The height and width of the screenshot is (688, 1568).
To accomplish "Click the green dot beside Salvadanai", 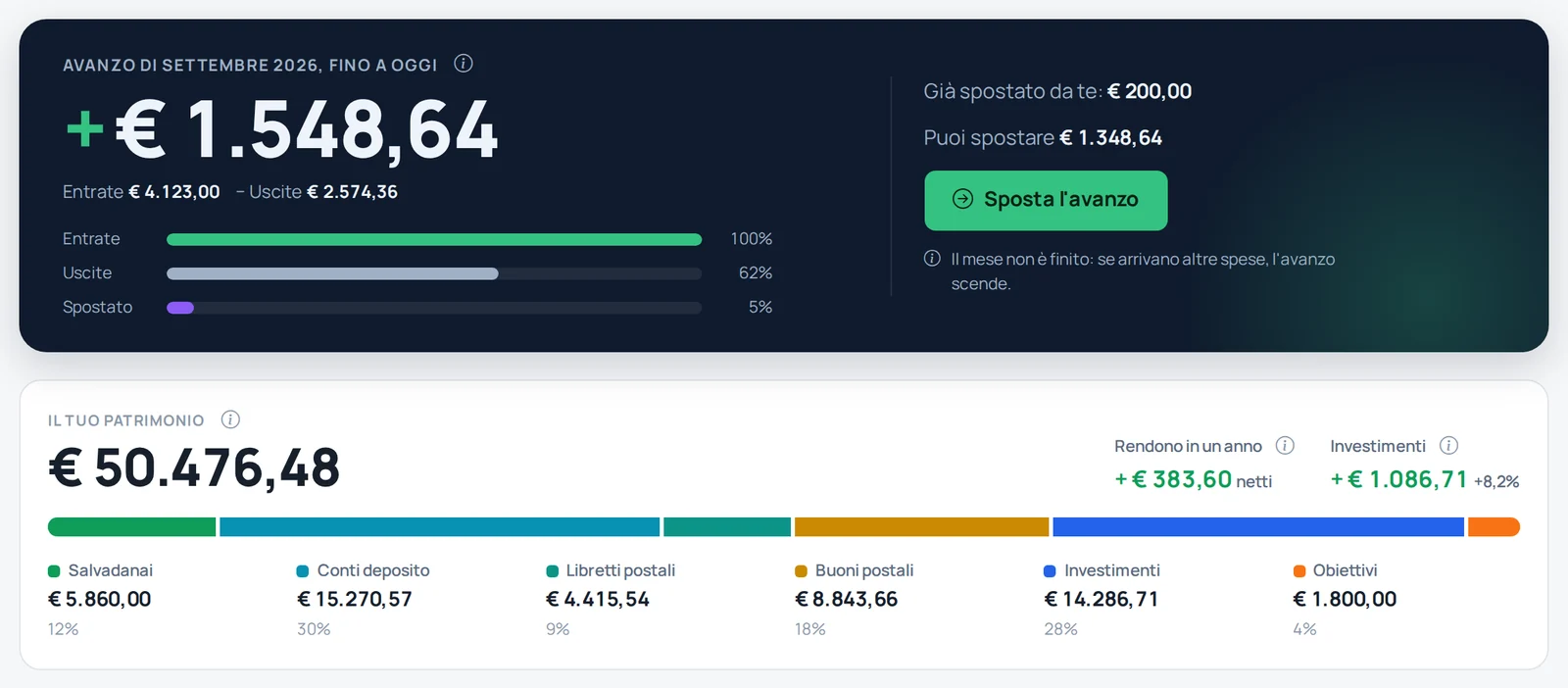I will (x=54, y=571).
